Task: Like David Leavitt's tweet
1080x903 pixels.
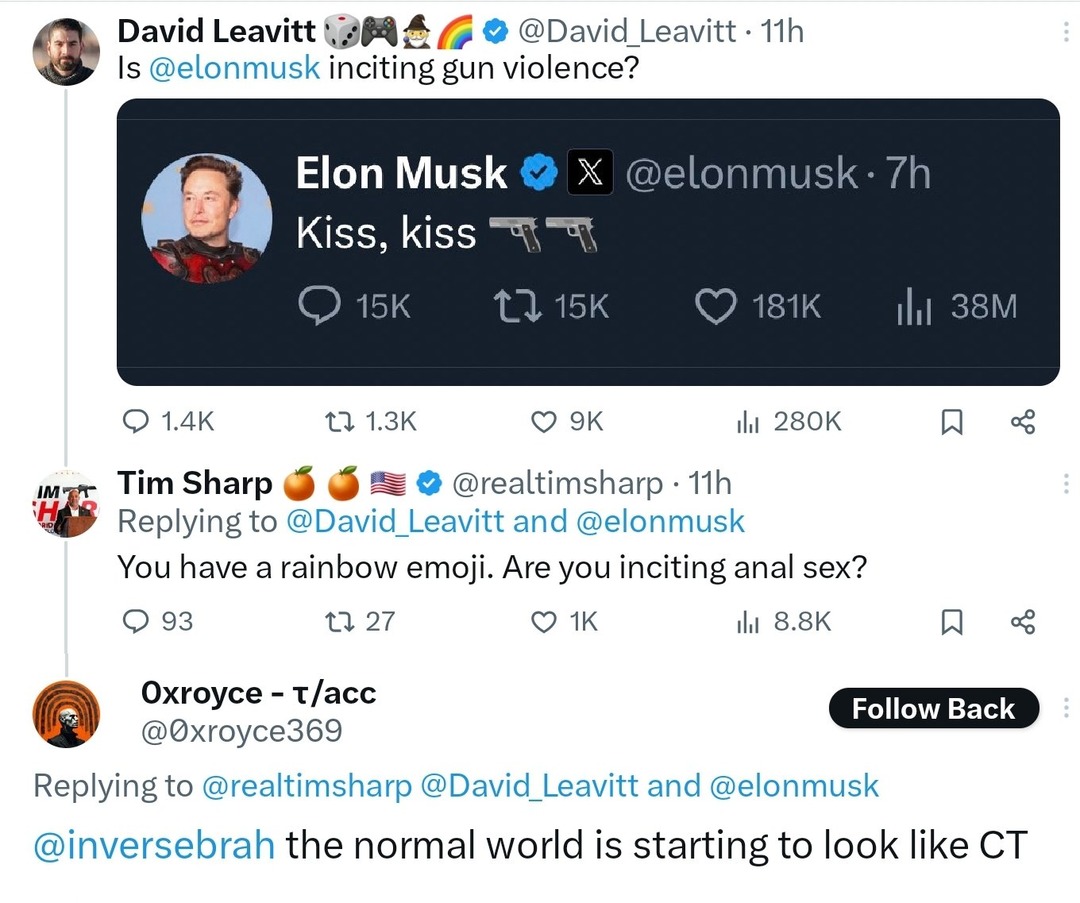Action: tap(567, 421)
